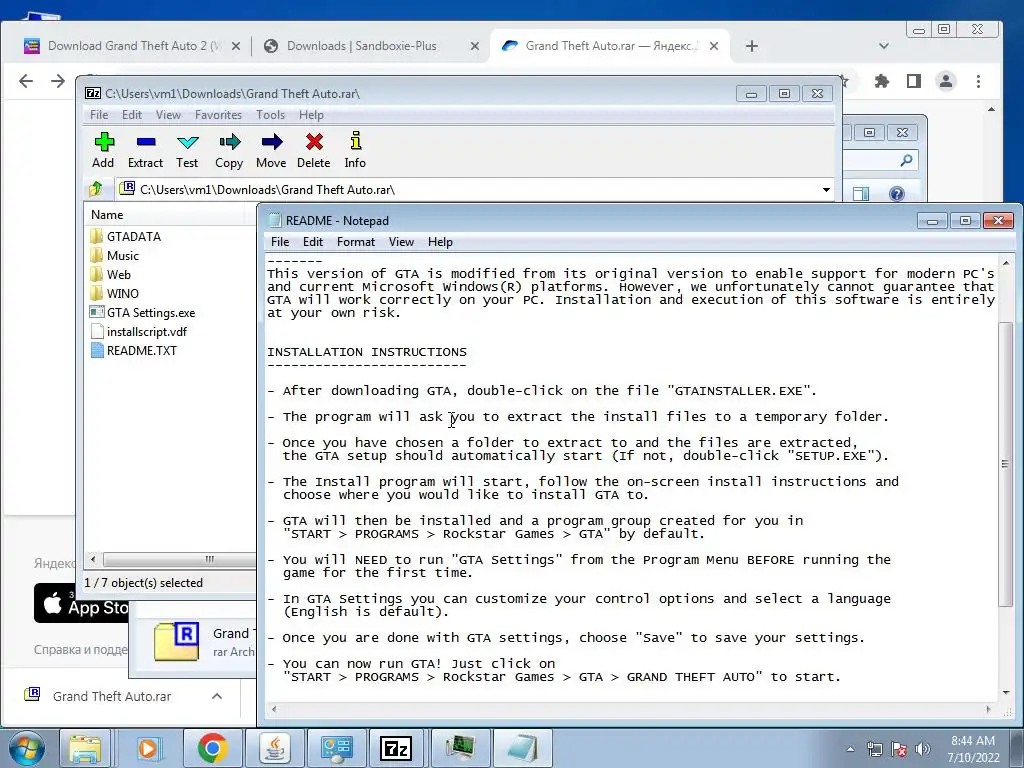Click Notepad scroll up arrow
This screenshot has height=768, width=1024.
point(1006,263)
